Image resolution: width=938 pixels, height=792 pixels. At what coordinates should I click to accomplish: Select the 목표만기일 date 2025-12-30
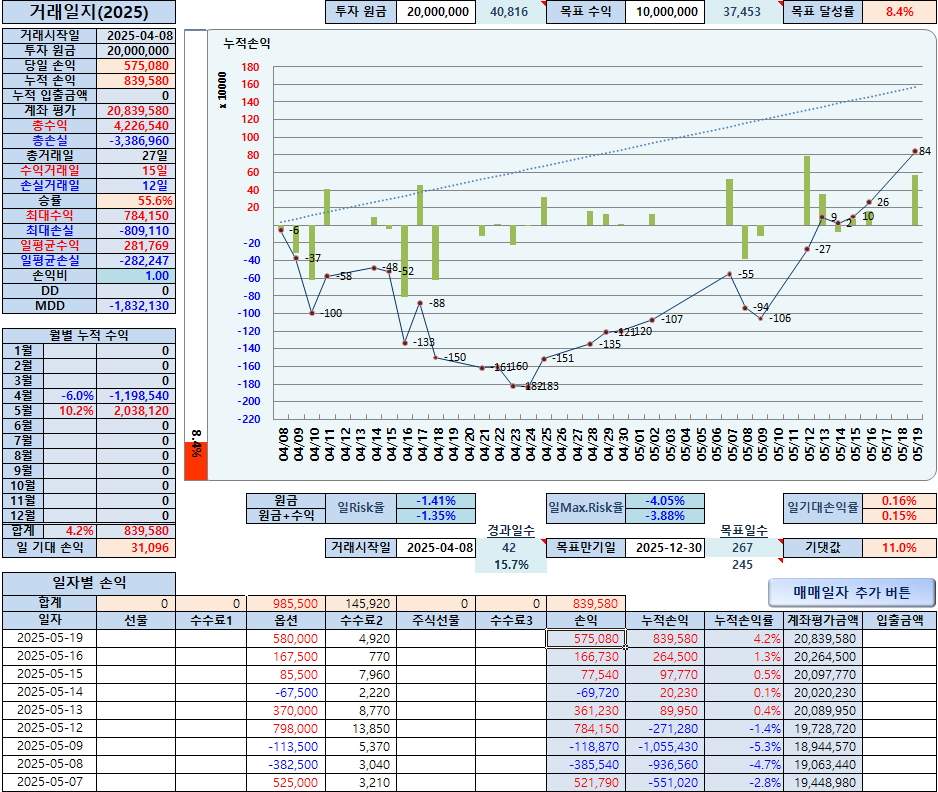[665, 547]
